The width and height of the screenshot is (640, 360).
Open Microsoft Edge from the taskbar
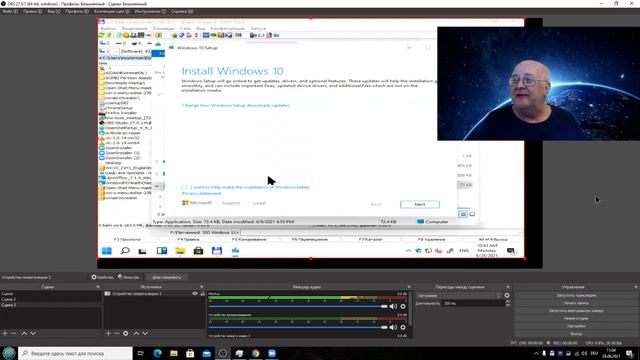tap(158, 353)
